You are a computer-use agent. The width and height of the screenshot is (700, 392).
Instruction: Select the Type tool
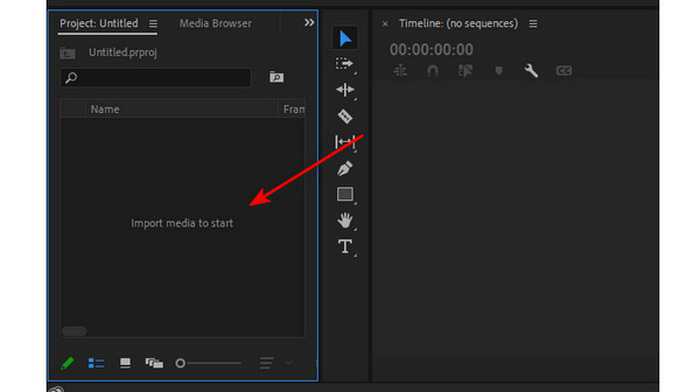pos(345,246)
